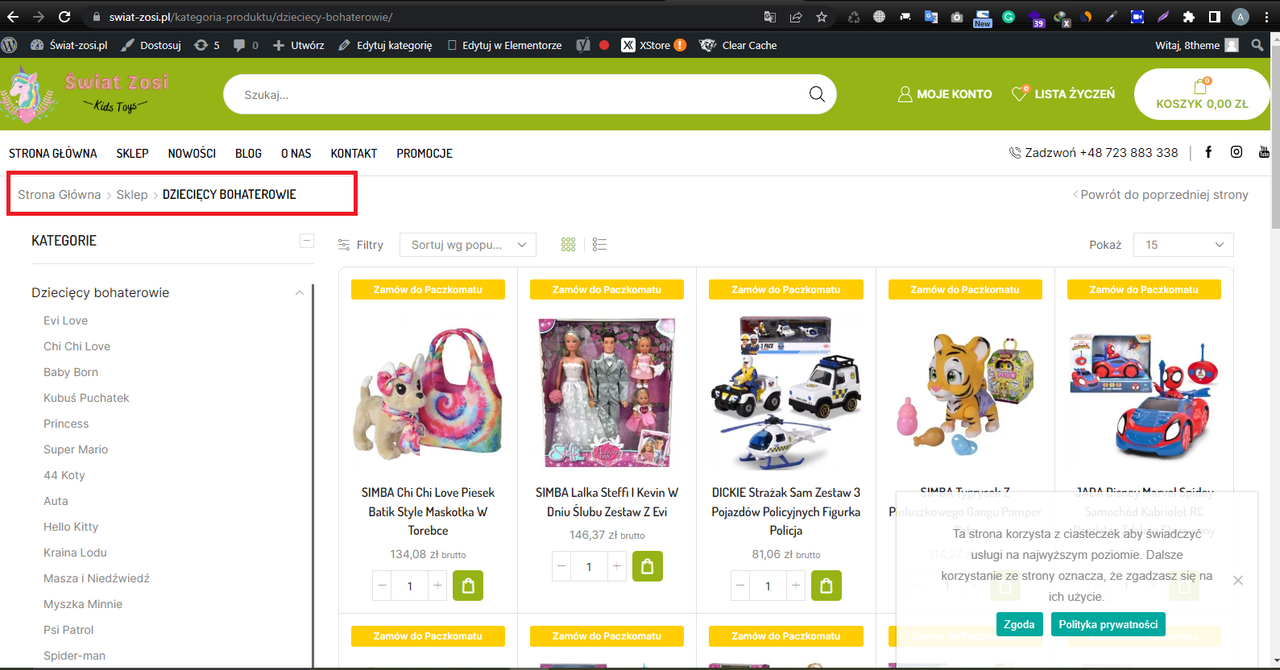
Task: Open Polityka prywatności in cookie notice
Action: click(1108, 624)
